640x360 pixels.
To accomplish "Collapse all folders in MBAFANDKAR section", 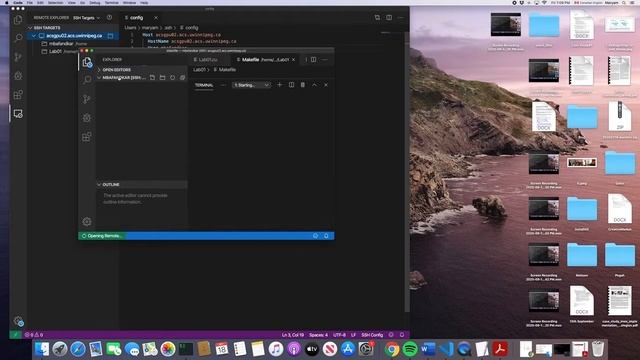I will coord(182,78).
